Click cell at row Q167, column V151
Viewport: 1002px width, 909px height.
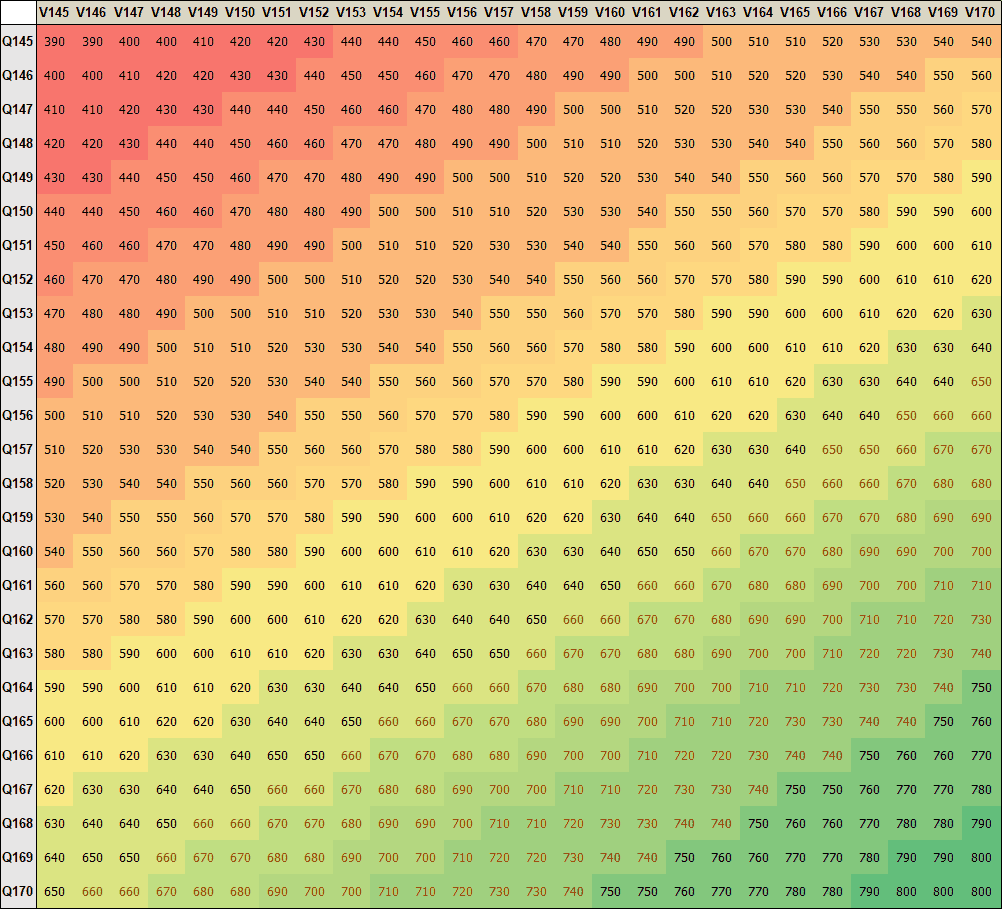click(x=277, y=789)
